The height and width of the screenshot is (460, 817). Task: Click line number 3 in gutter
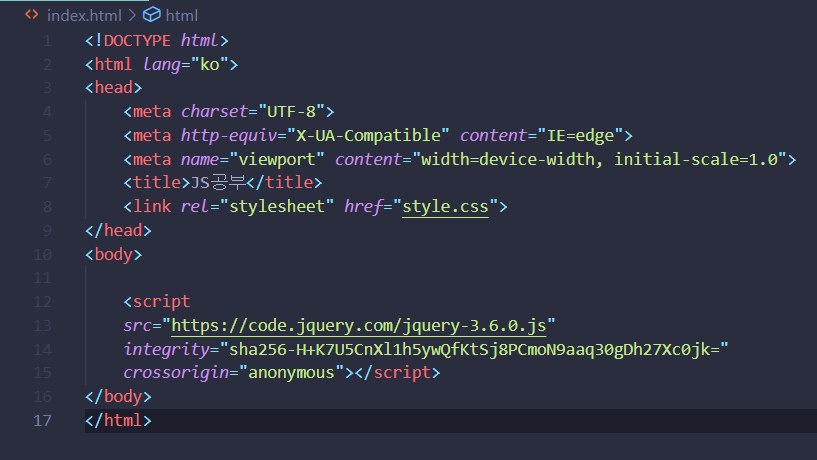(47, 88)
